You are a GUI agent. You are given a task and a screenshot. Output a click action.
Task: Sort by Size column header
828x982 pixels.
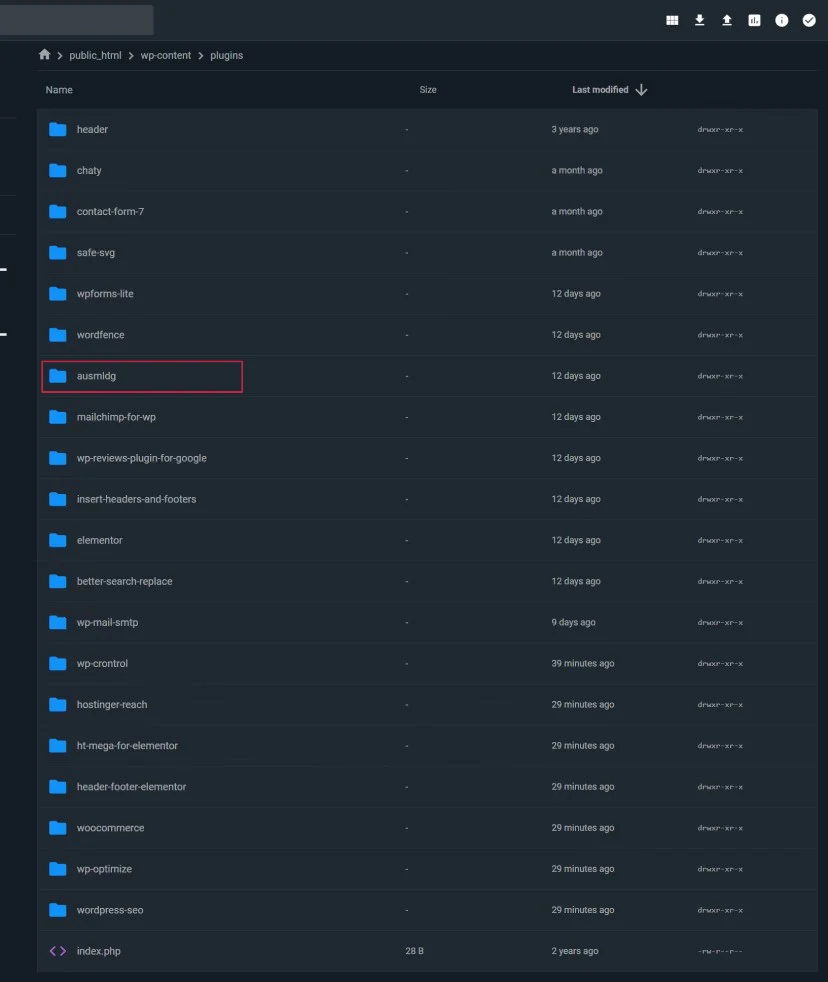(428, 90)
